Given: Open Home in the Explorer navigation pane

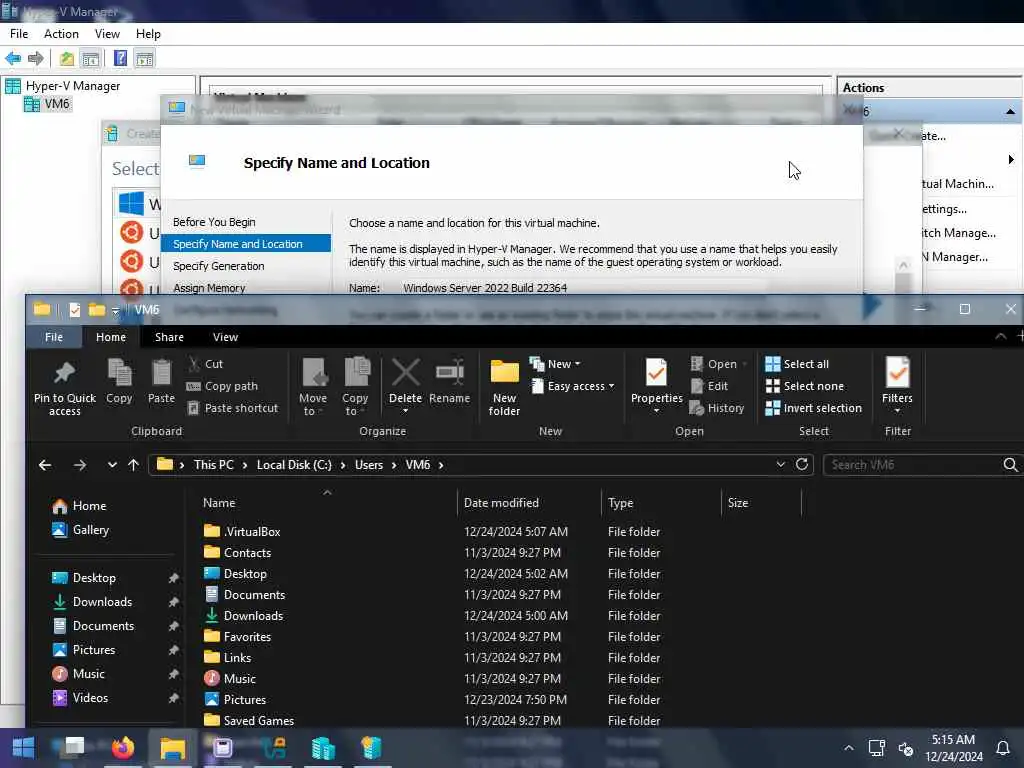Looking at the screenshot, I should coord(80,506).
